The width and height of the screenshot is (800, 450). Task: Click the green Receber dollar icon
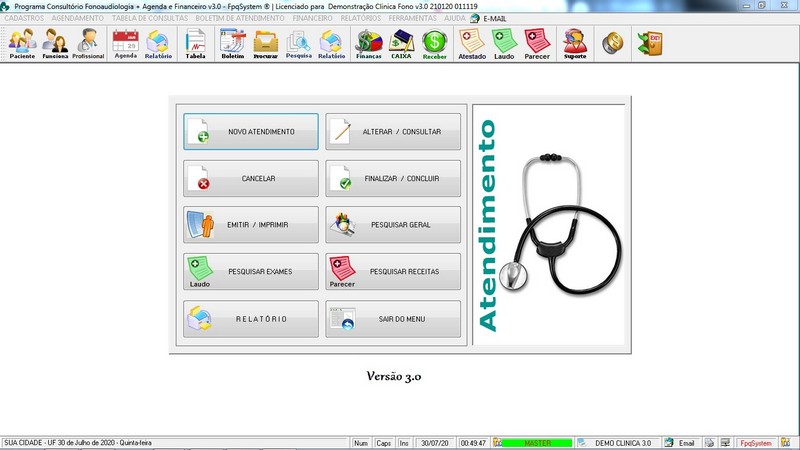click(435, 44)
